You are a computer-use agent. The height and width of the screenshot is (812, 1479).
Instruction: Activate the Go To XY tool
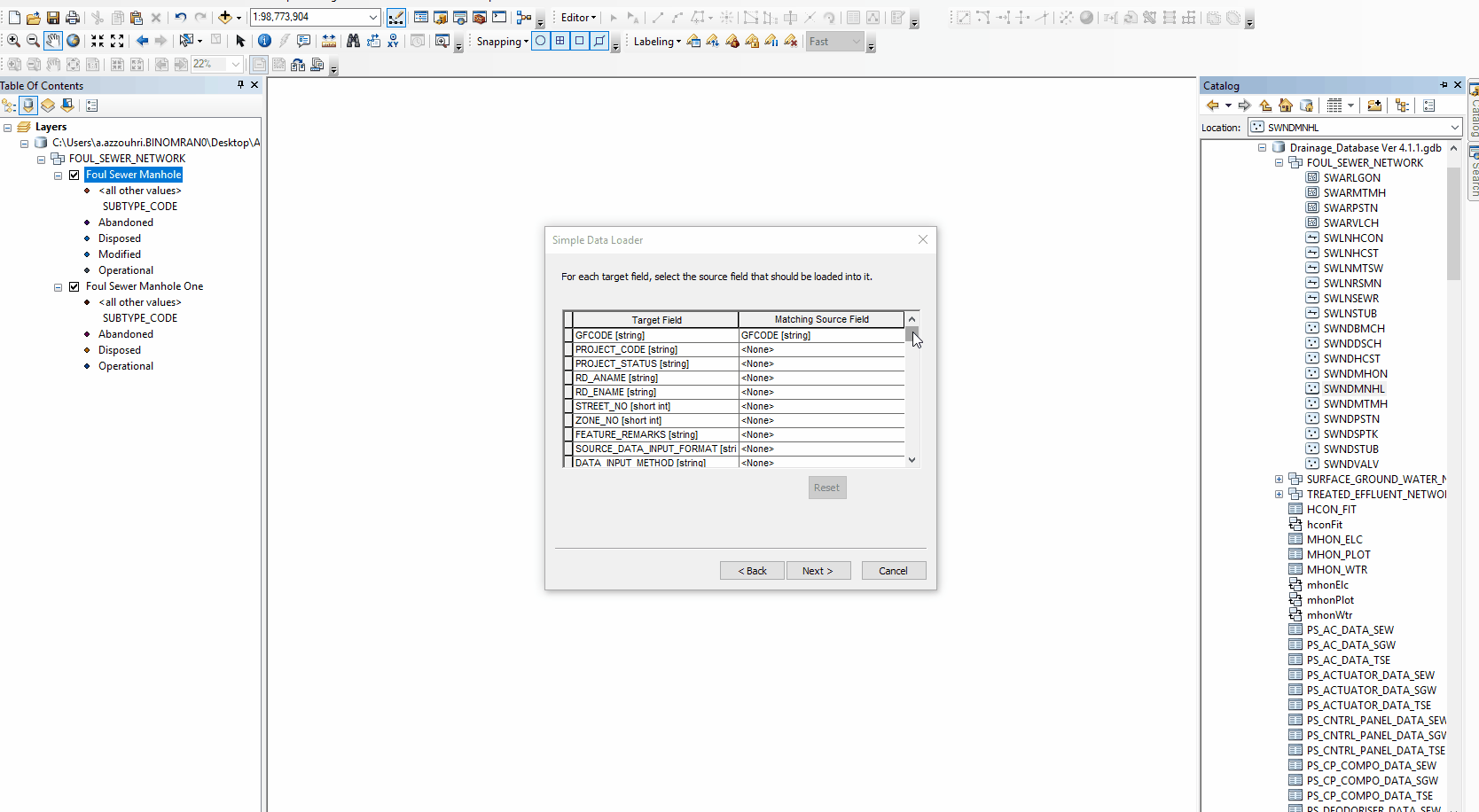click(393, 41)
